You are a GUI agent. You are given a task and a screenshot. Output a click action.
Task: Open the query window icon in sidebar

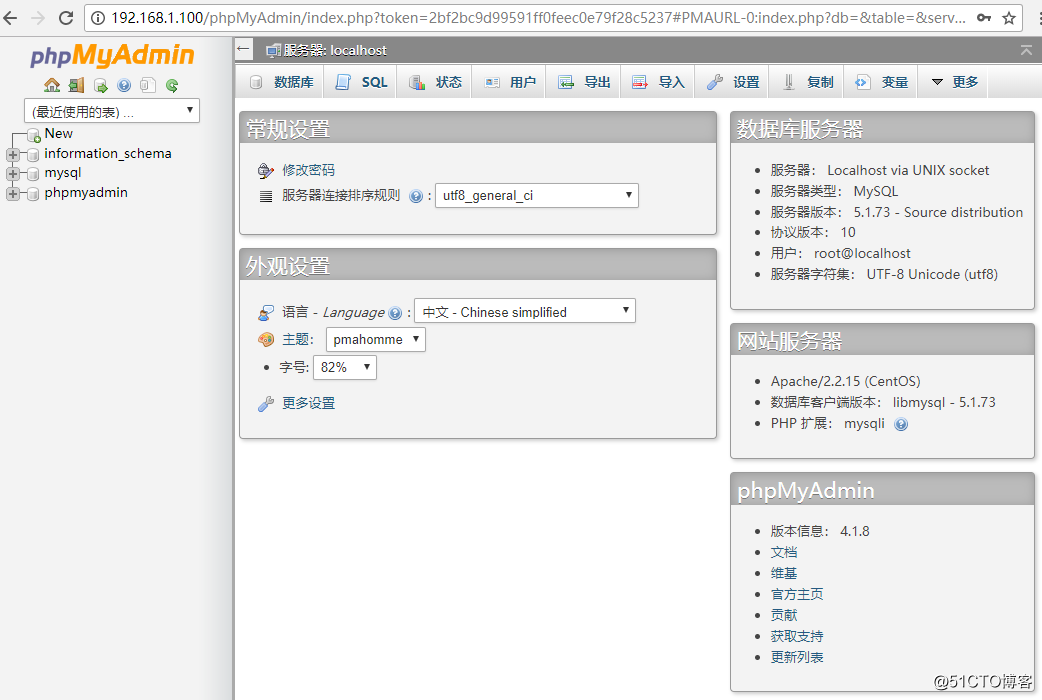(100, 85)
